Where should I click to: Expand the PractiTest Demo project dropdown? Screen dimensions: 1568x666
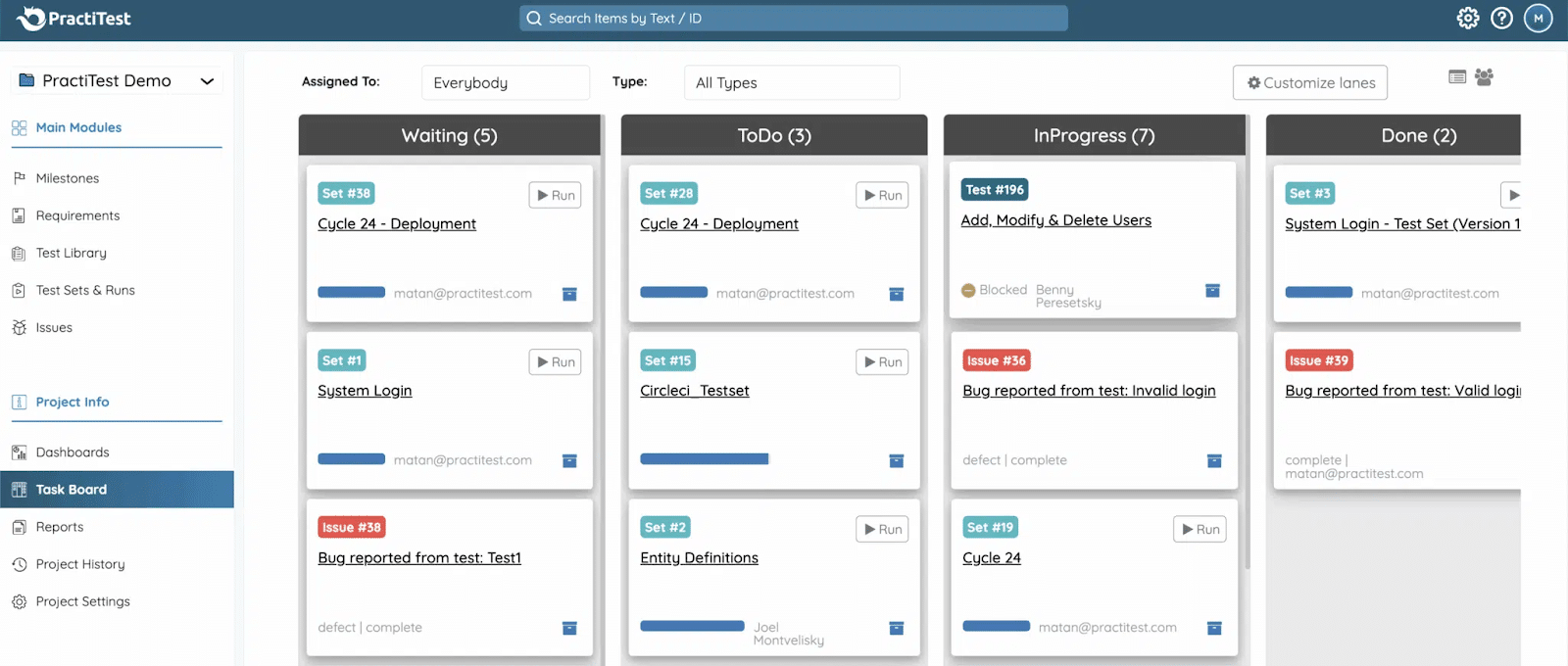(117, 81)
